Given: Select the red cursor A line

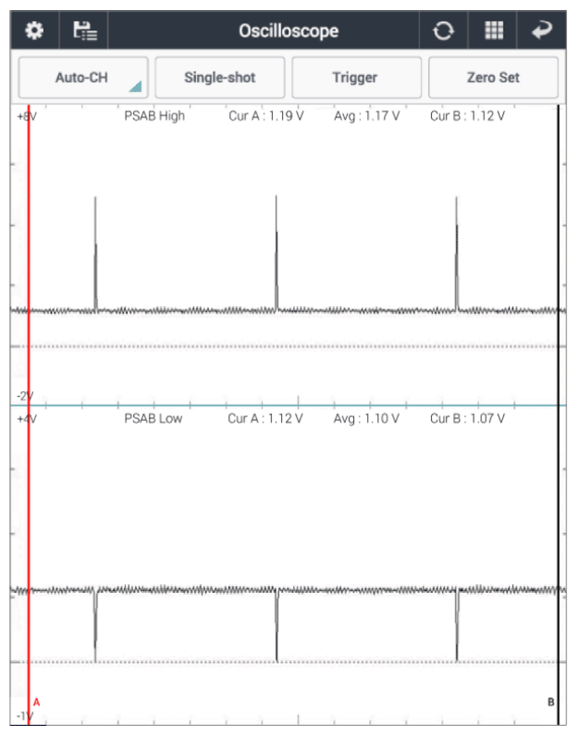Looking at the screenshot, I should 29,415.
